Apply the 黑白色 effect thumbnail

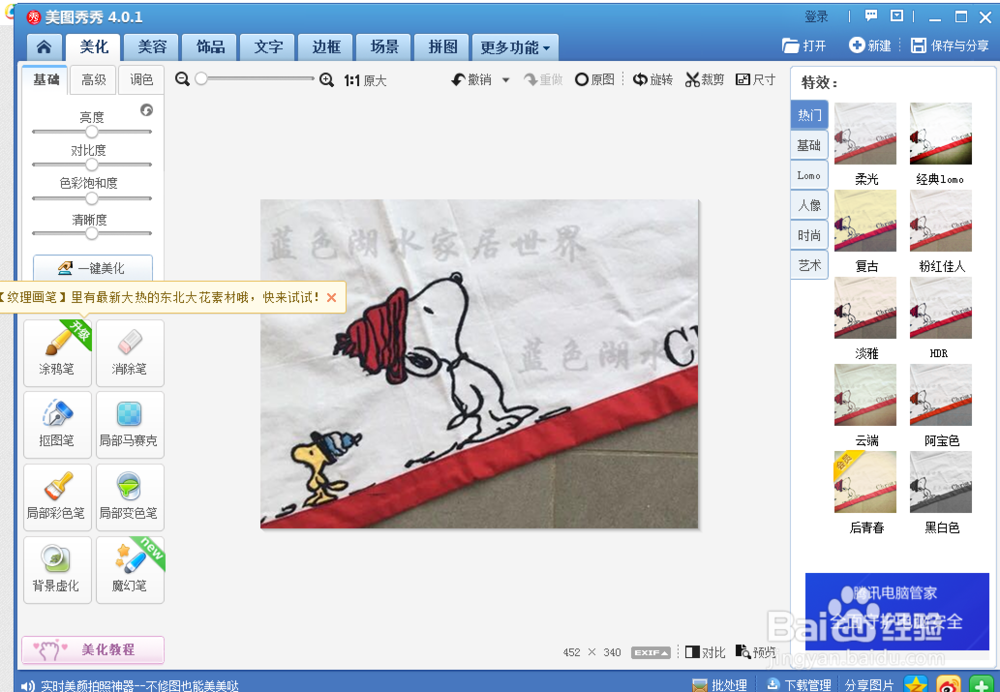click(941, 482)
